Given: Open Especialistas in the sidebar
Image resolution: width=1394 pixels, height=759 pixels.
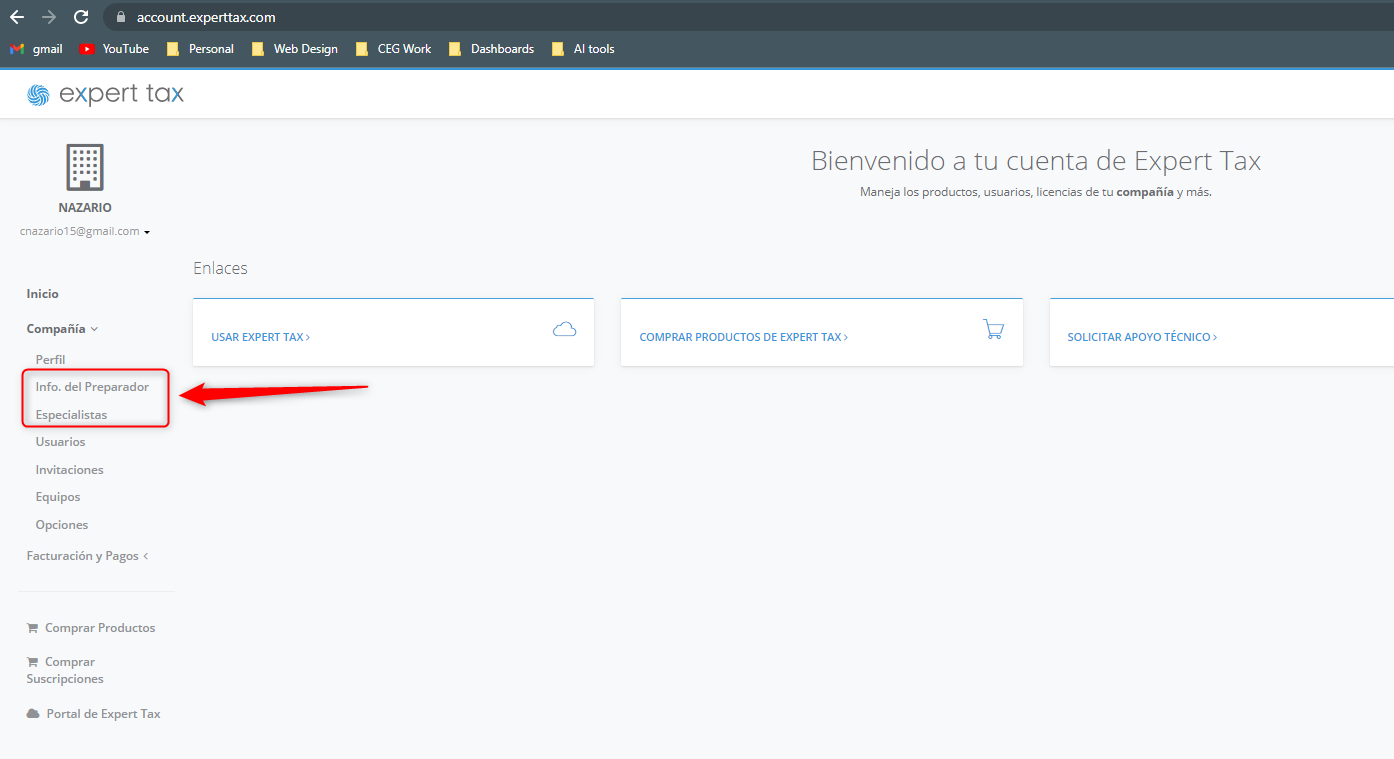Looking at the screenshot, I should [71, 415].
